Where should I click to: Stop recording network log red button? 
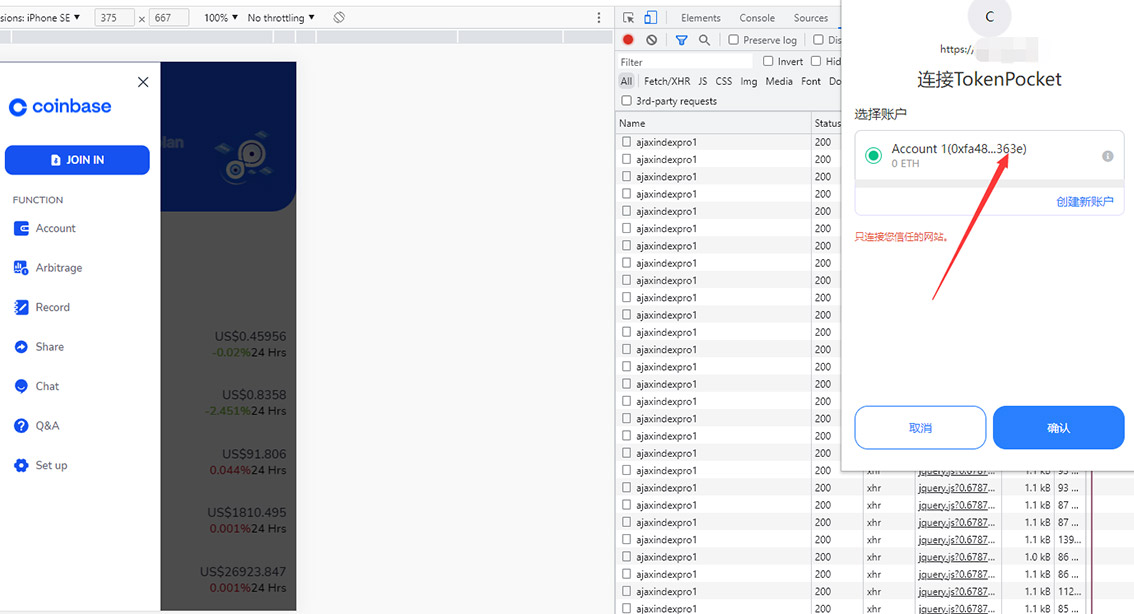point(628,40)
